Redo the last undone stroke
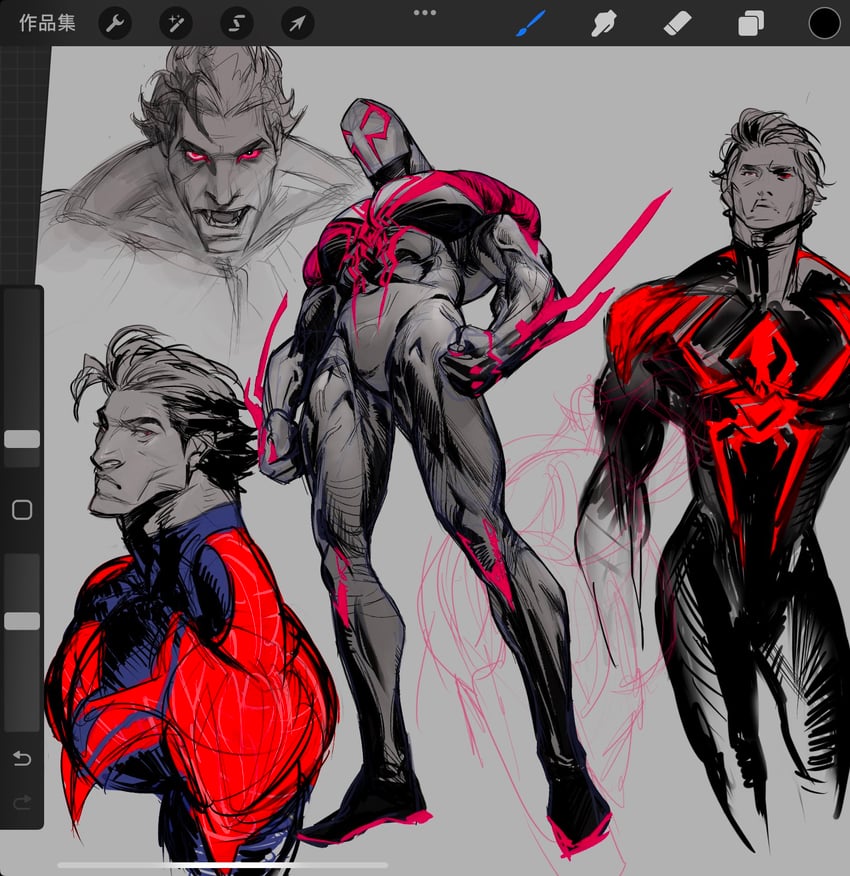The width and height of the screenshot is (850, 876). (x=22, y=803)
